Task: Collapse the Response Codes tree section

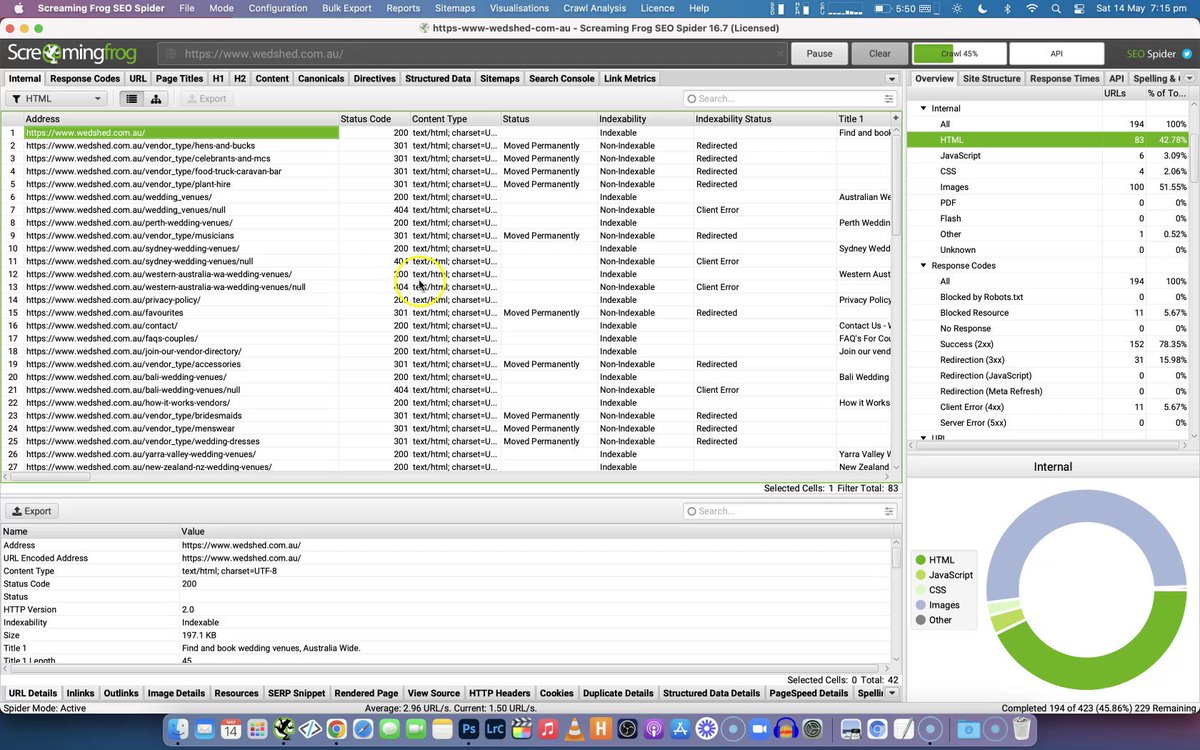Action: coord(923,266)
